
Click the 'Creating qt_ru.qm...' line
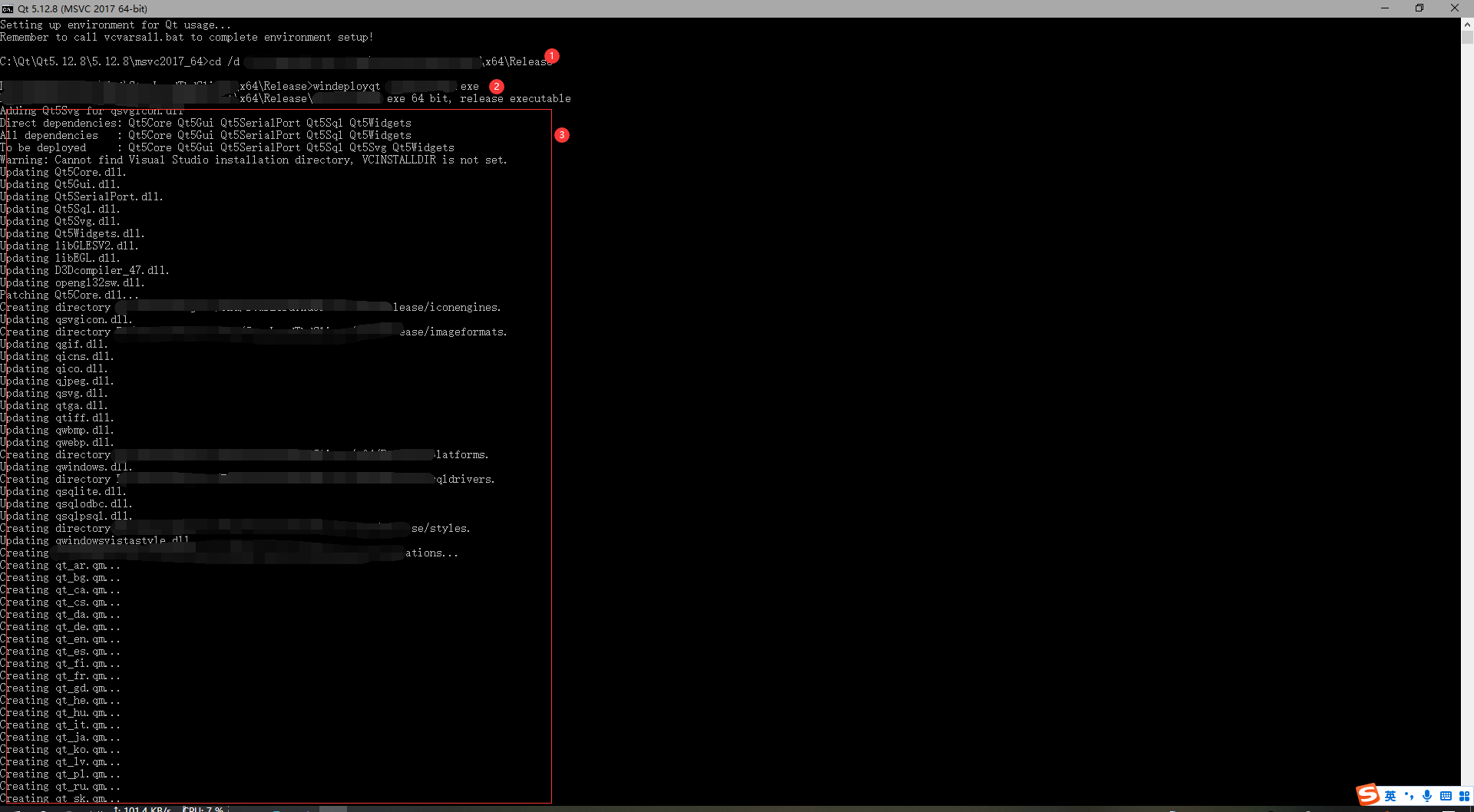pos(60,787)
